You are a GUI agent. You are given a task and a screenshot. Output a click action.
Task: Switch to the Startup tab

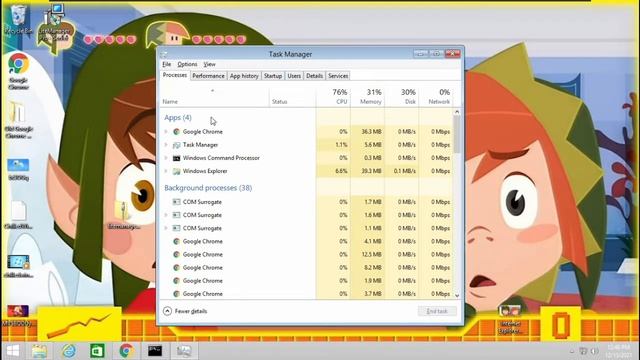[x=273, y=76]
